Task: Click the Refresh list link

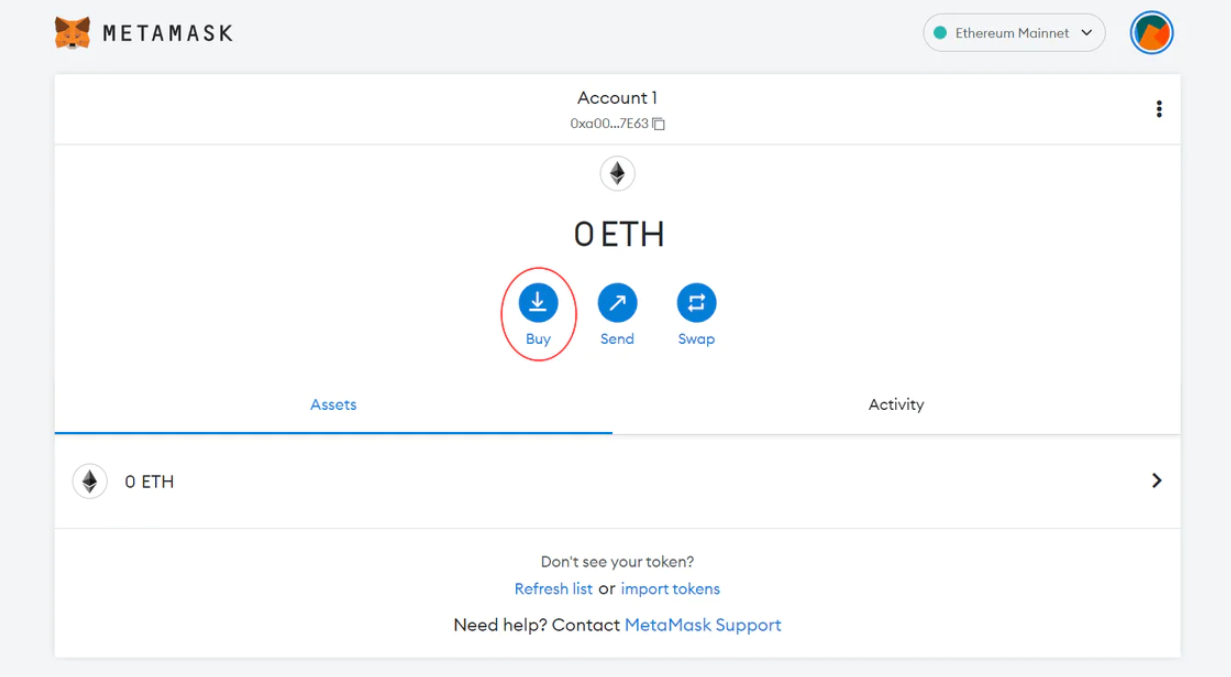Action: [553, 589]
